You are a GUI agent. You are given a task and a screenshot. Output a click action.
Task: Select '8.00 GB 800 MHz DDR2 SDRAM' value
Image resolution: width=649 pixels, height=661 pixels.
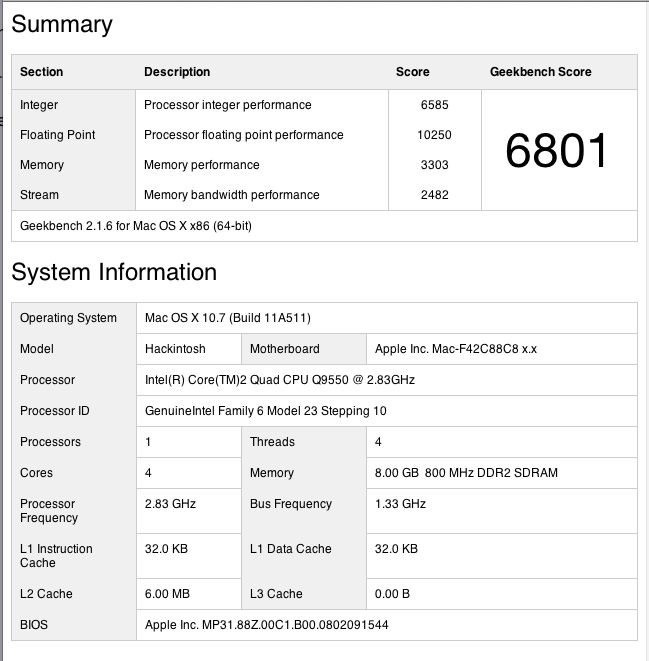pyautogui.click(x=466, y=473)
